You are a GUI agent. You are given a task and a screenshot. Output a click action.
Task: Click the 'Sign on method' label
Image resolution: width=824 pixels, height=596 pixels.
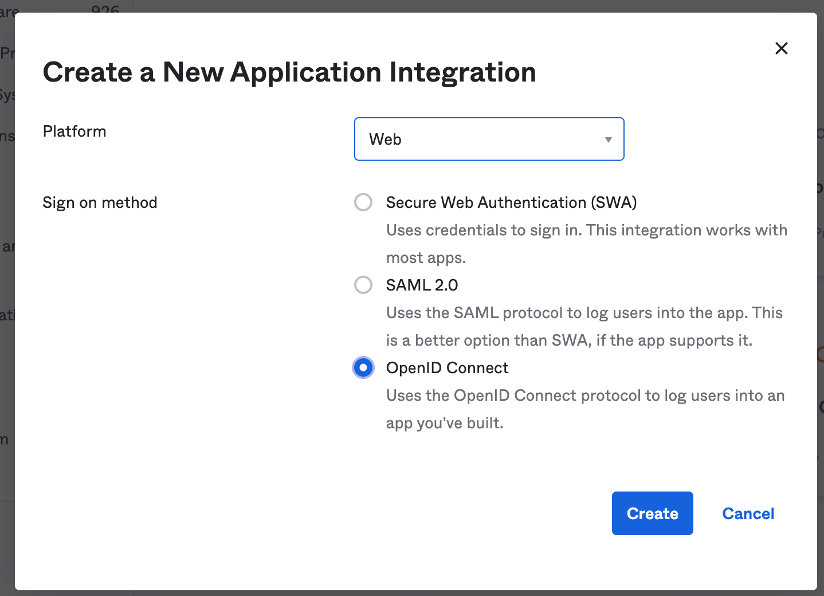tap(100, 202)
